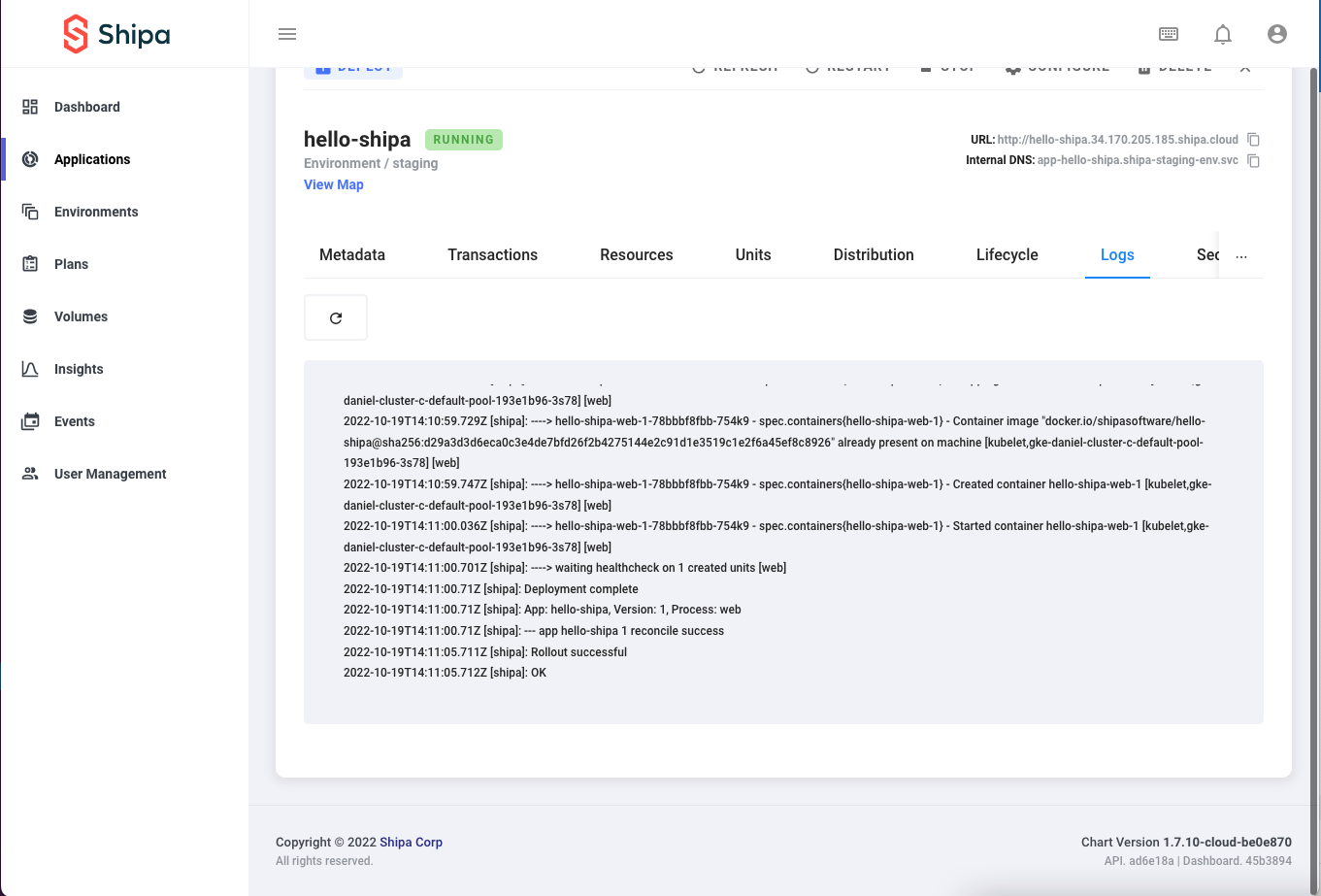Open Environments using its sidebar icon

(x=30, y=212)
